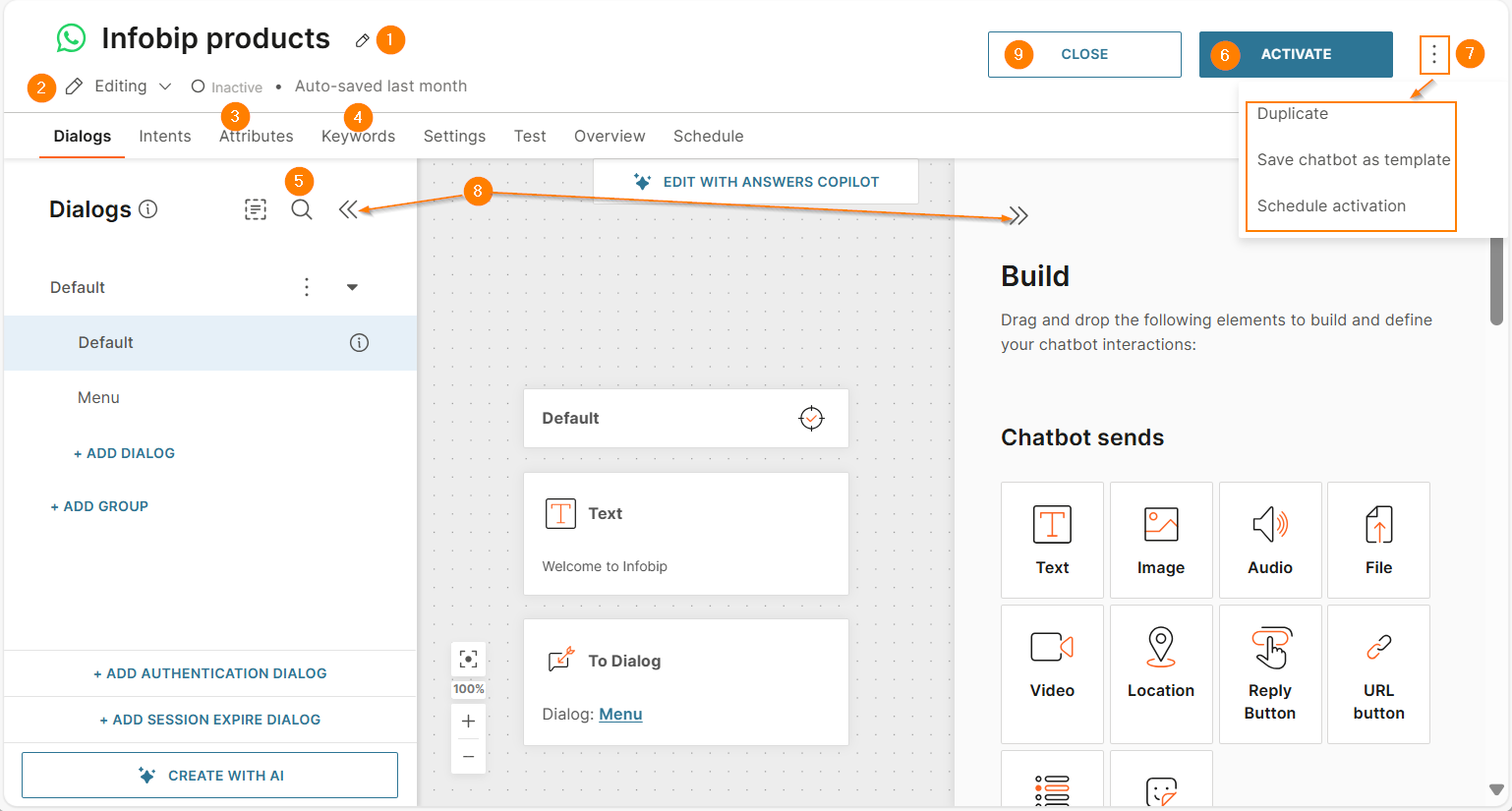Switch to the Dialogs tab

[x=83, y=136]
